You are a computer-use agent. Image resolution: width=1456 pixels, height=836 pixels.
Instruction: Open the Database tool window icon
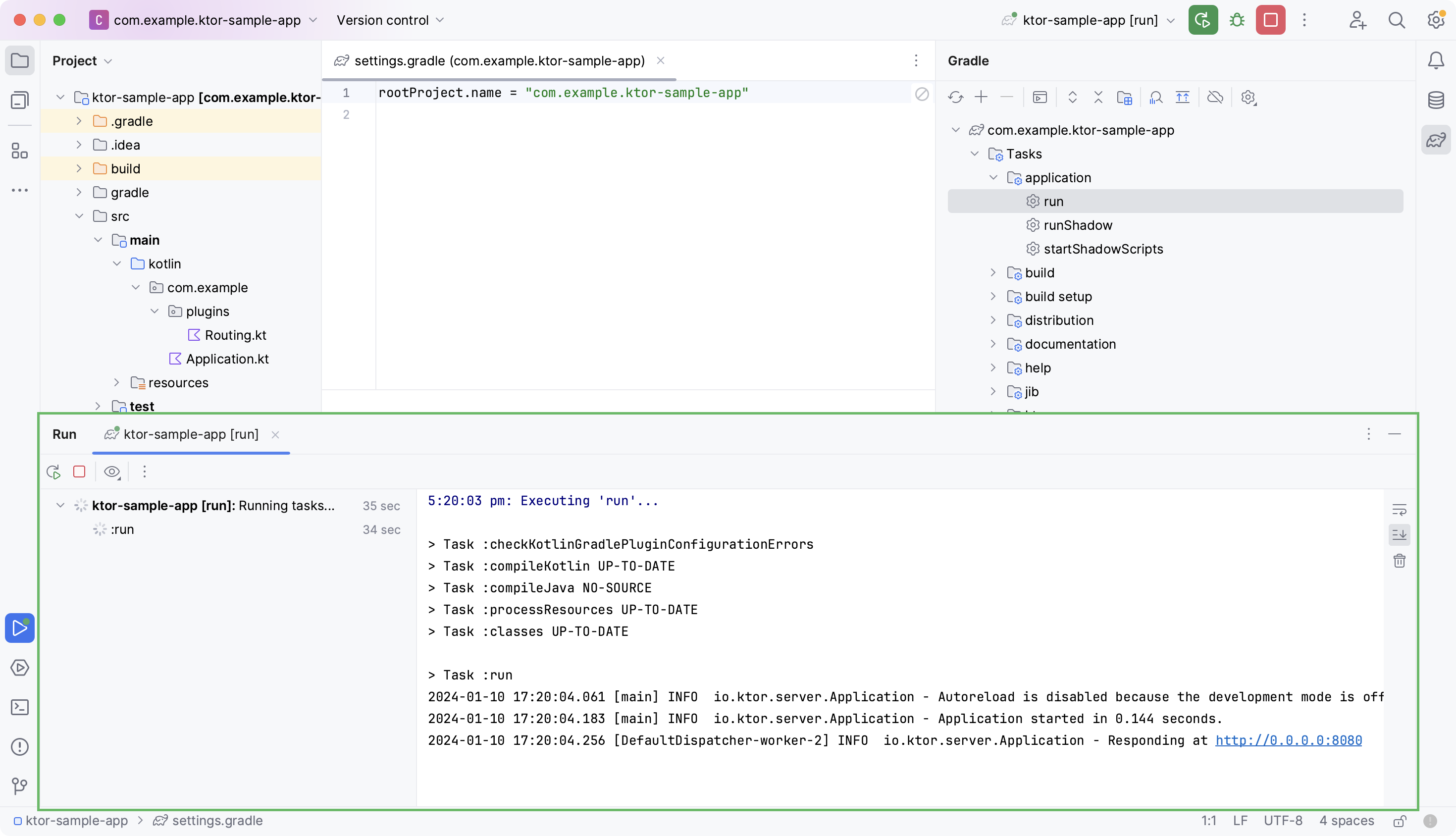point(1435,100)
